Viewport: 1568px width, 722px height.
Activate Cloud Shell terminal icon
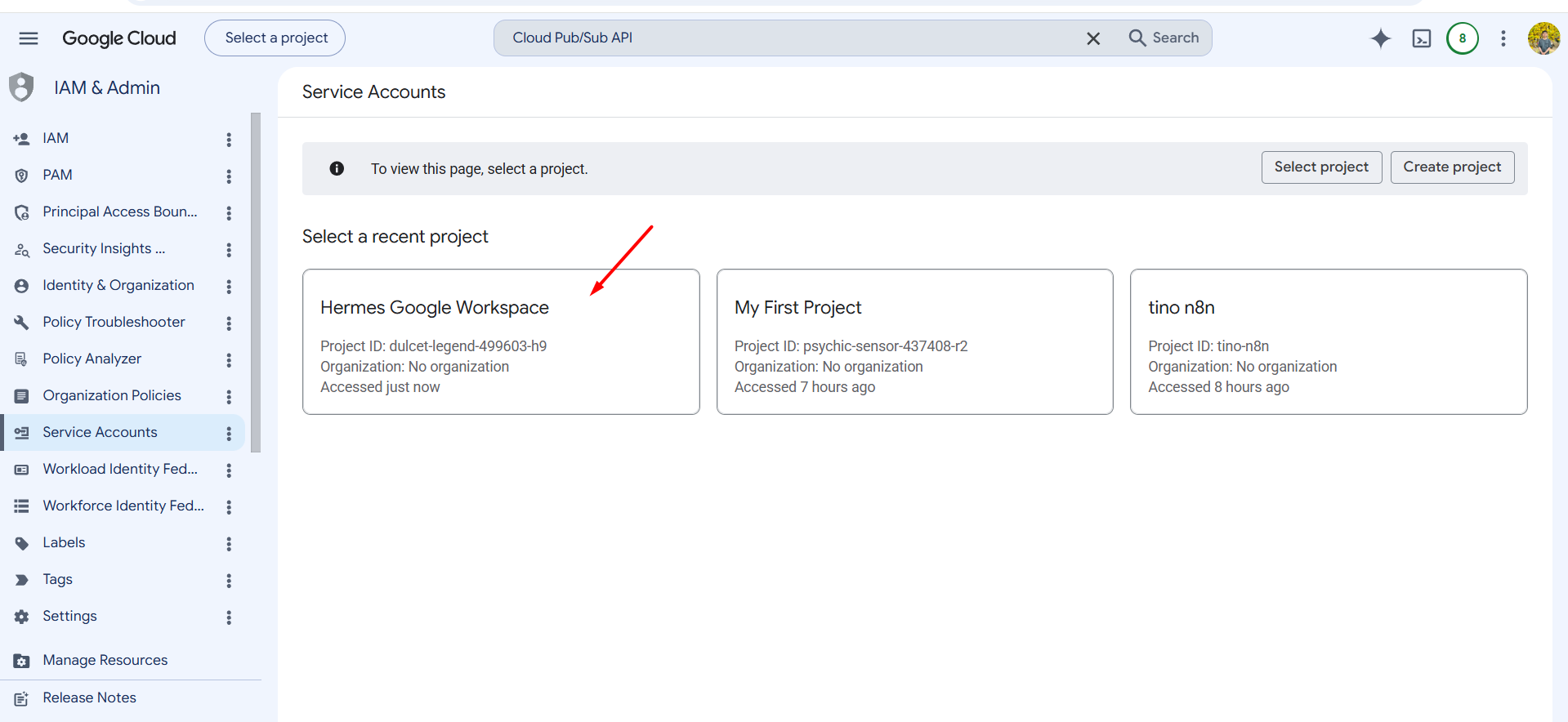point(1422,38)
